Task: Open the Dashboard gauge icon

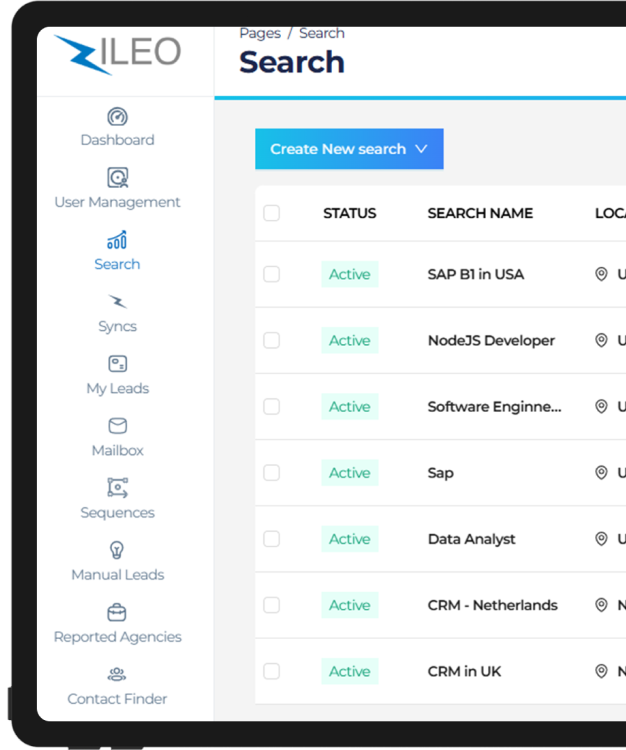Action: click(x=117, y=117)
